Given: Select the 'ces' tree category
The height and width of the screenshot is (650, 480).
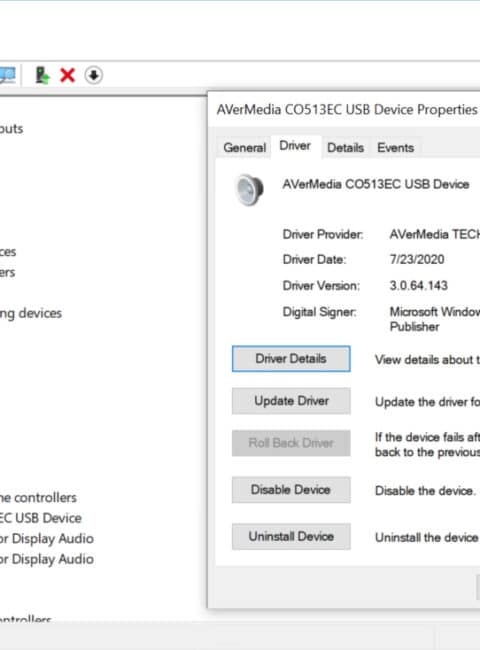Looking at the screenshot, I should [8, 252].
